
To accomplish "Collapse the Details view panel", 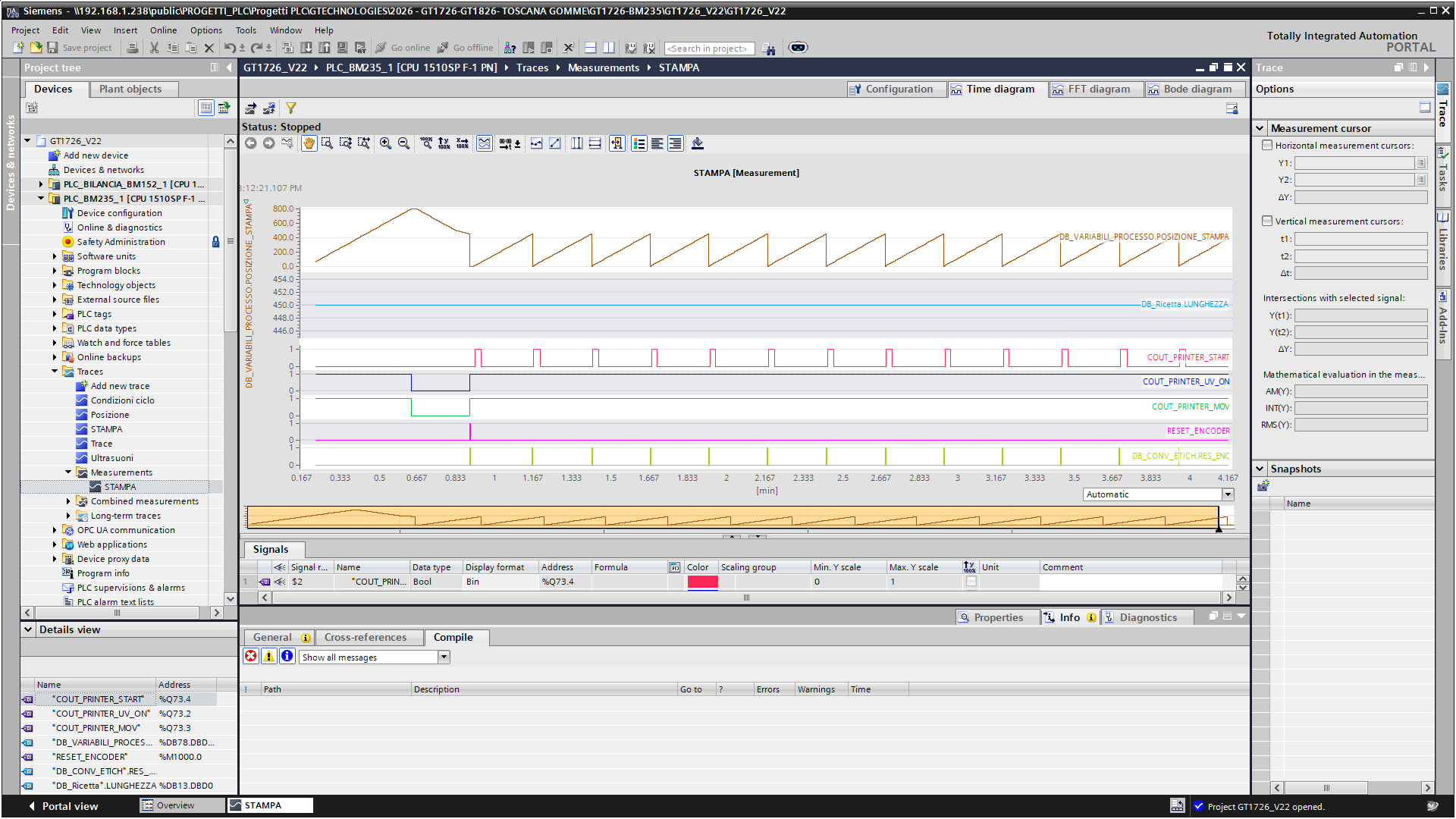I will [28, 629].
